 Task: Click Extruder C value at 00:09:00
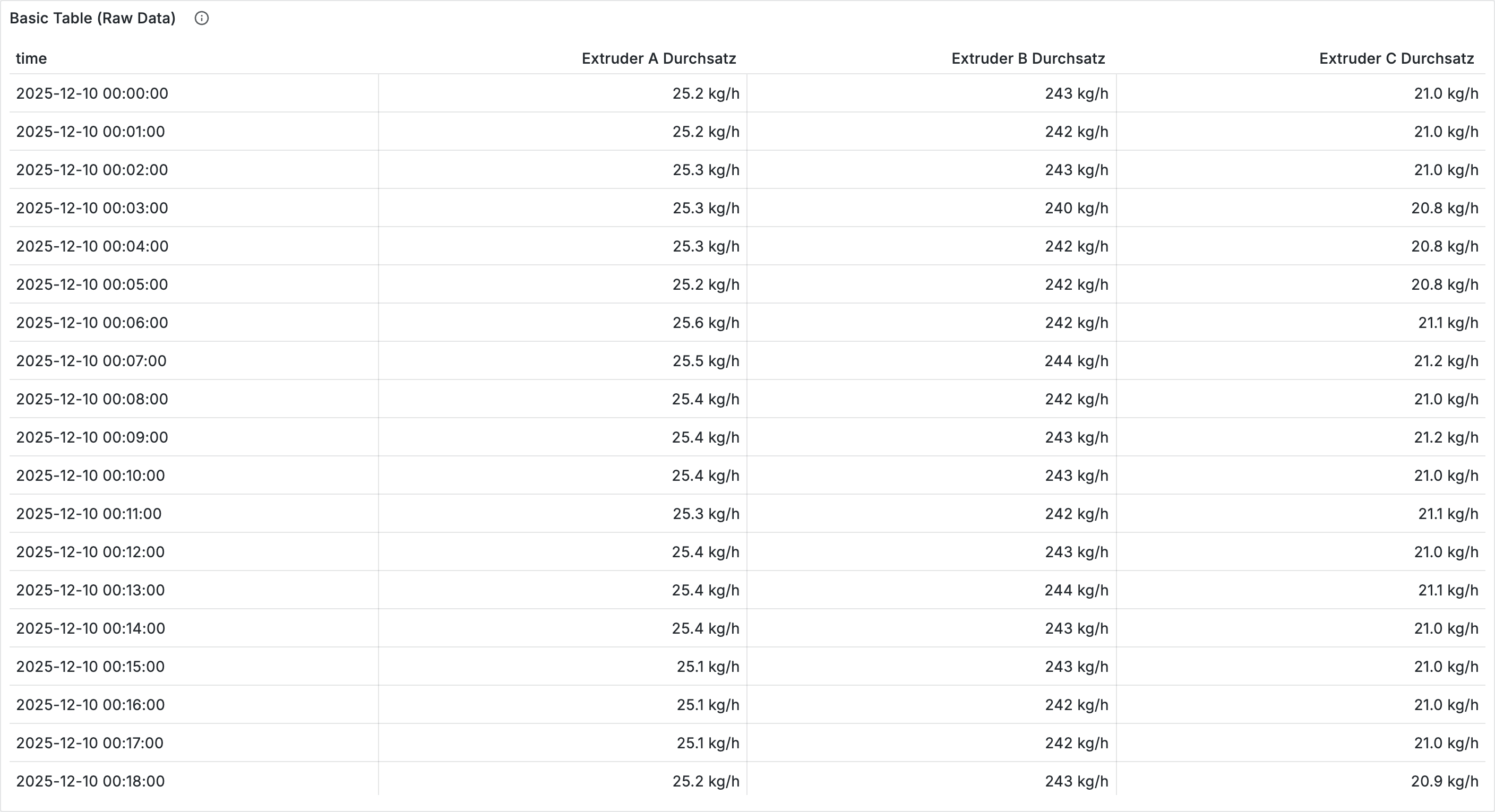coord(1445,437)
